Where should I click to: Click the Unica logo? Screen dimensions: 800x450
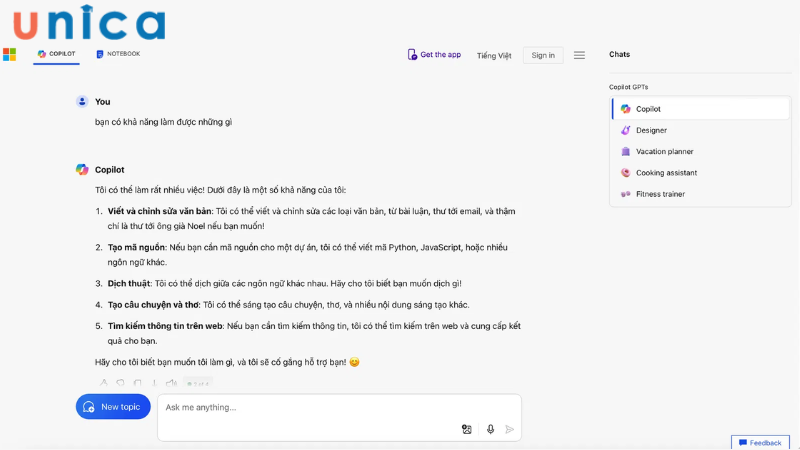point(90,22)
